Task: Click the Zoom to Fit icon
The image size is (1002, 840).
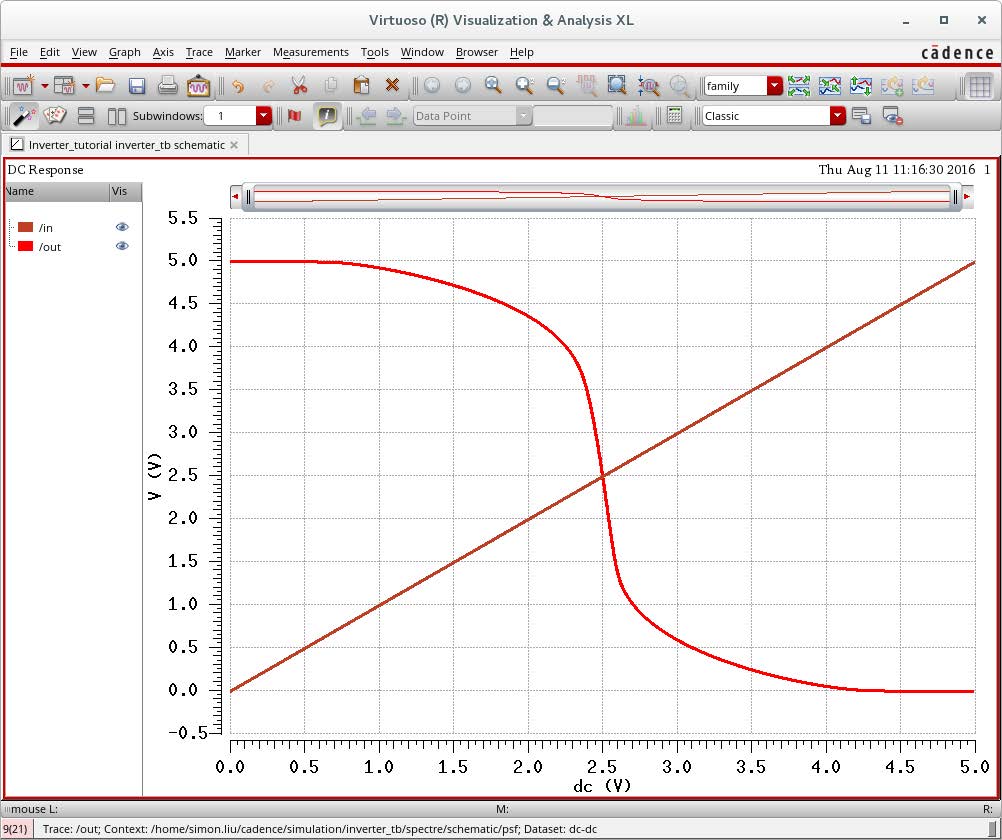Action: [617, 86]
